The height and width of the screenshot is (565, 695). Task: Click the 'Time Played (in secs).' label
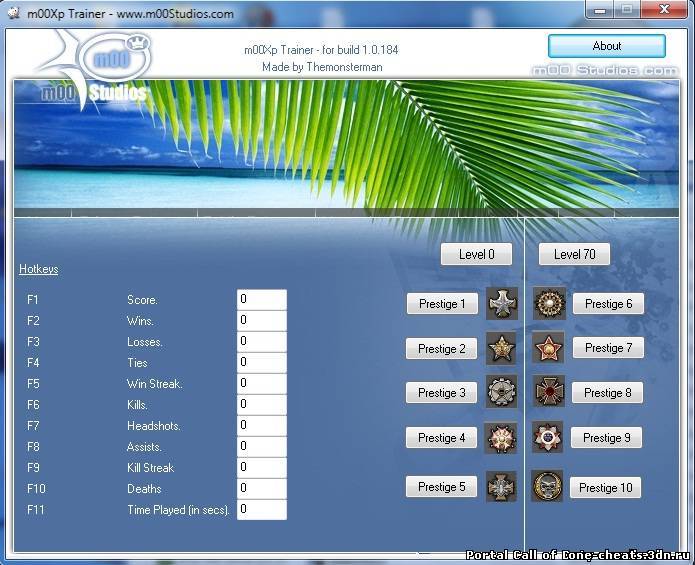point(179,510)
